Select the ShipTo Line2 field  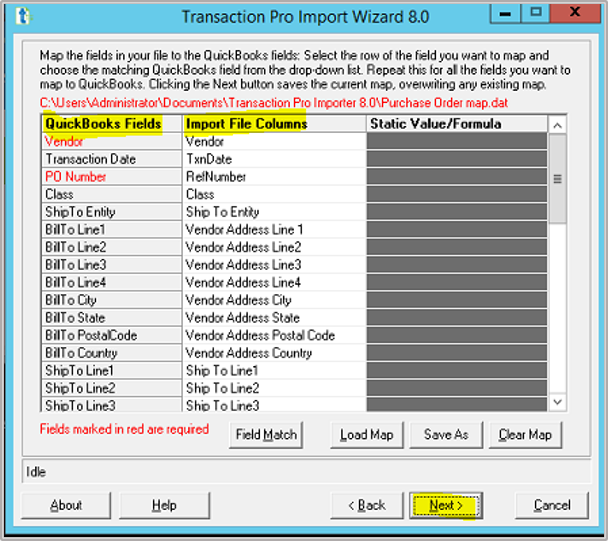tap(111, 388)
